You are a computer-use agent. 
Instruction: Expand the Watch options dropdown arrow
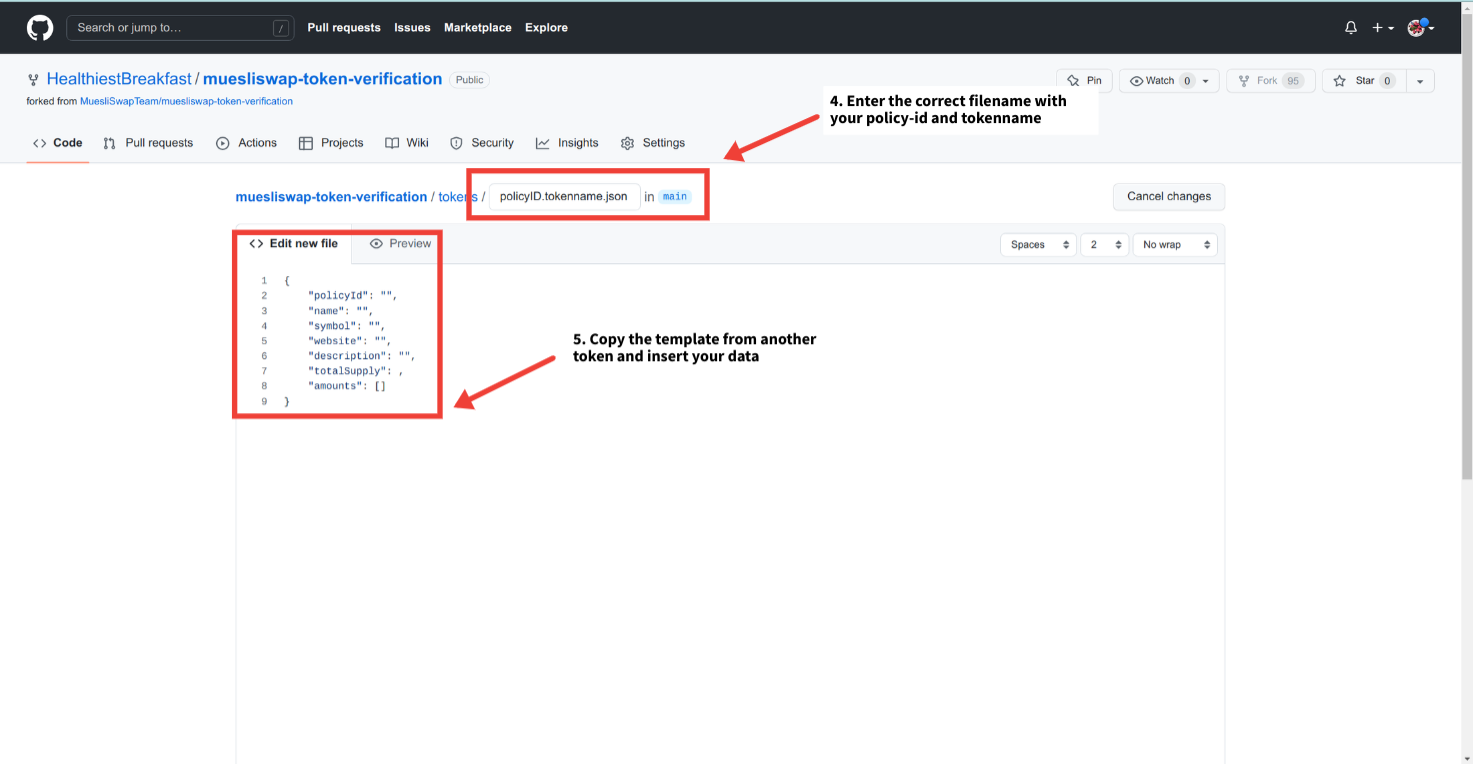tap(1206, 81)
